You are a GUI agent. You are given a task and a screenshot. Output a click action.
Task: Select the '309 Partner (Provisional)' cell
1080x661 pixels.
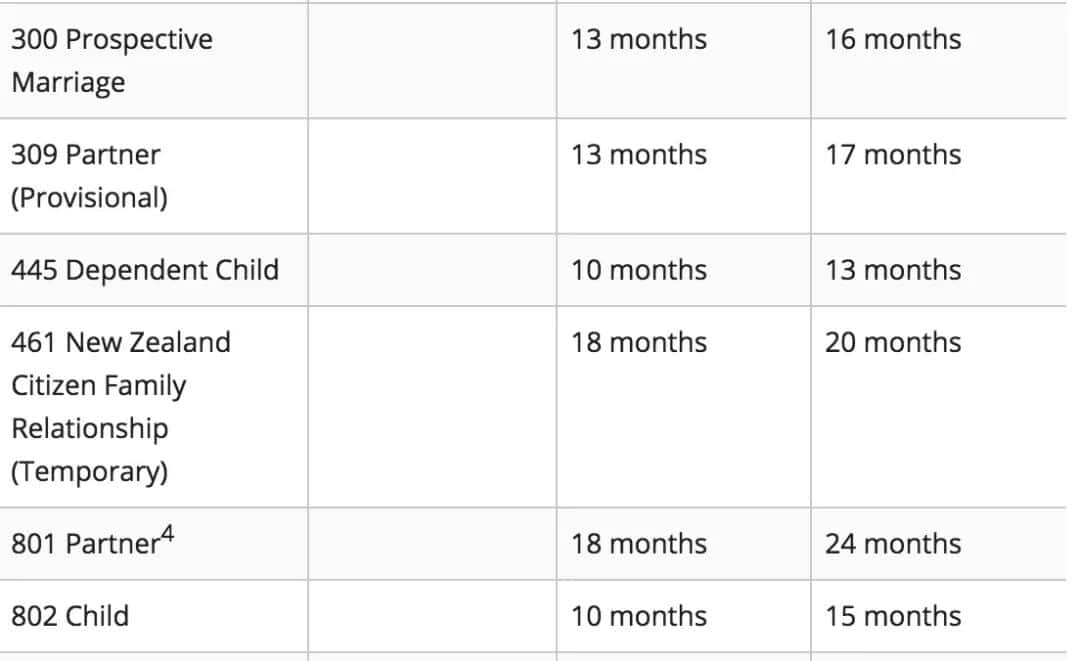tap(154, 176)
